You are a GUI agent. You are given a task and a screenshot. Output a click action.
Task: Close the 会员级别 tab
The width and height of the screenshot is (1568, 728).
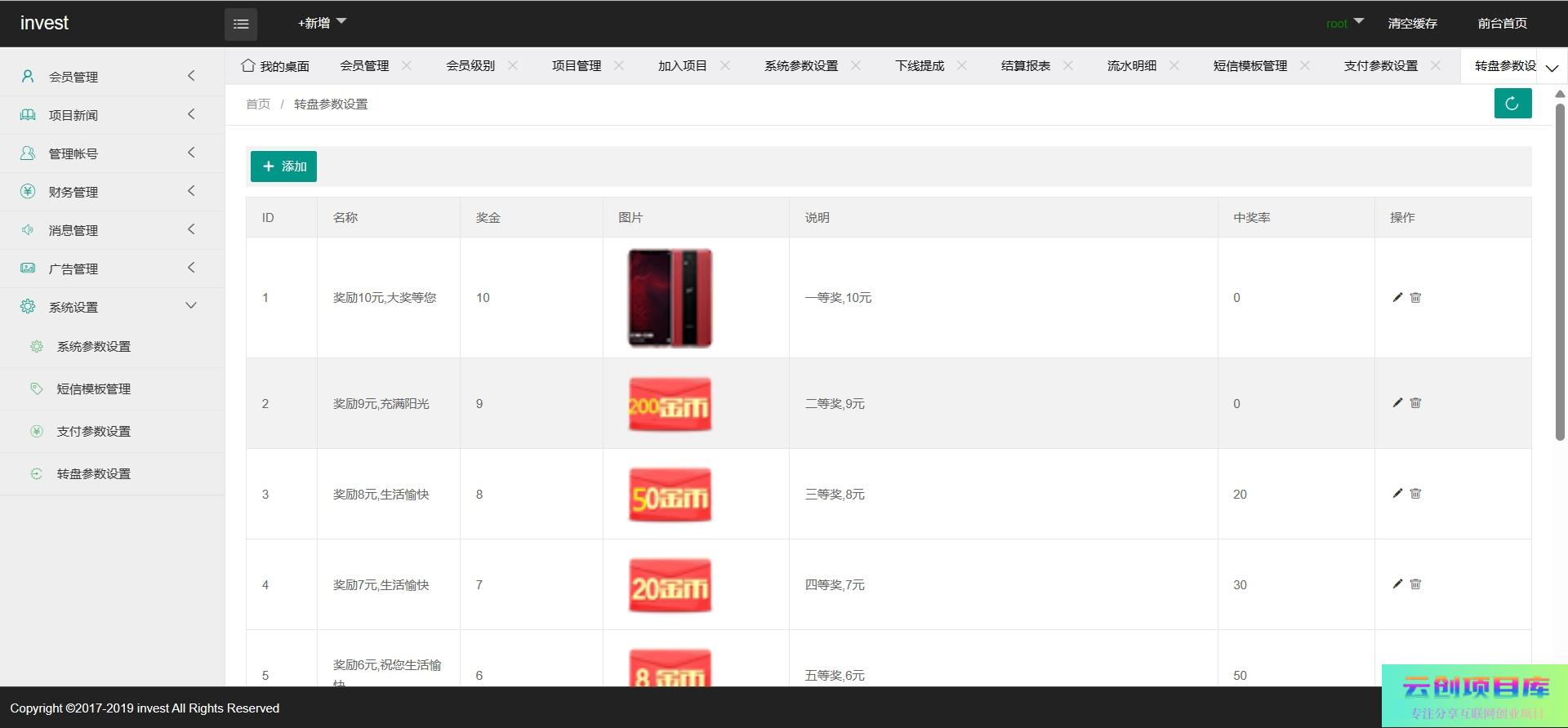(x=513, y=65)
